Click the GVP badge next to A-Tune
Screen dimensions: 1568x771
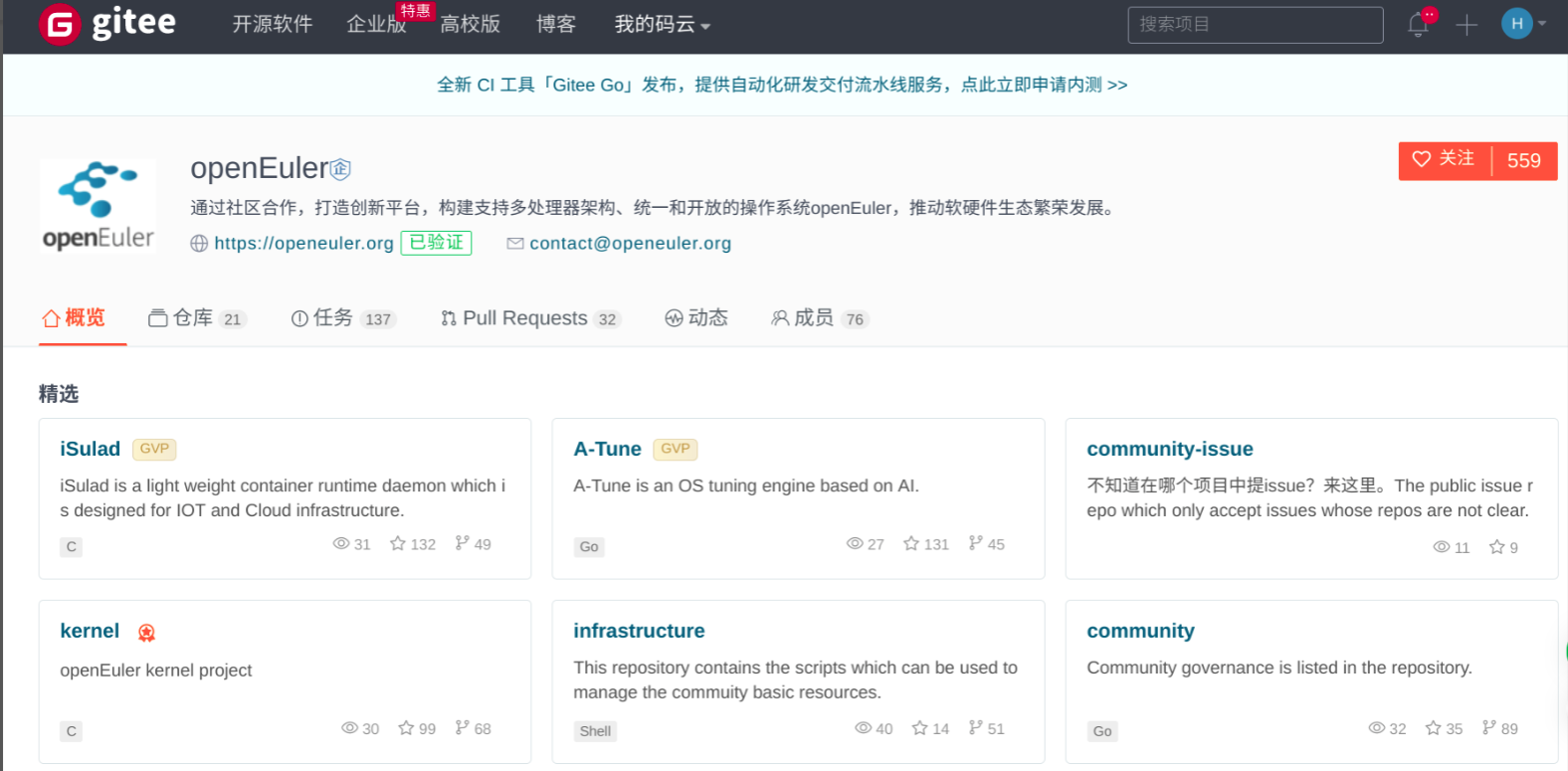click(x=676, y=450)
